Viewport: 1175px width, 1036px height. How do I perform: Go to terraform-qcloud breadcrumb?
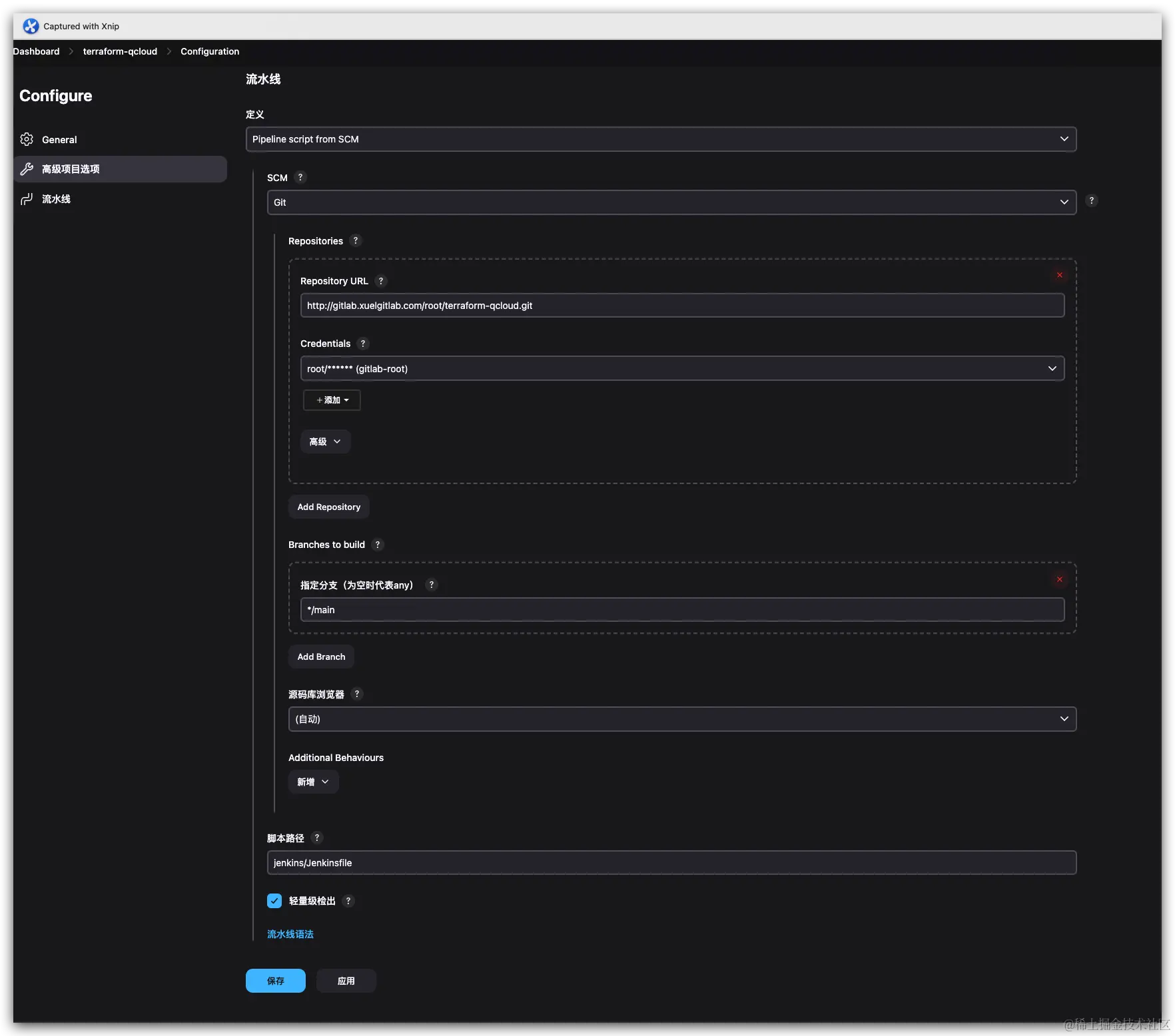(120, 51)
